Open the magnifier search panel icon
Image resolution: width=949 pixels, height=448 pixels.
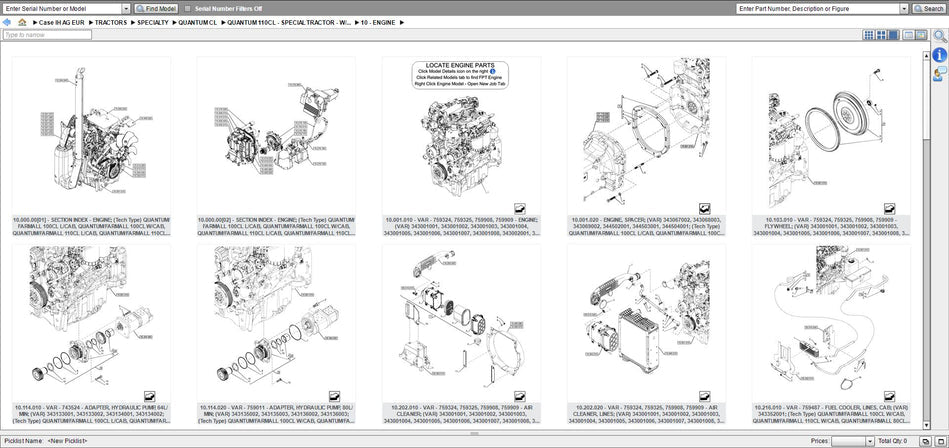[x=940, y=35]
